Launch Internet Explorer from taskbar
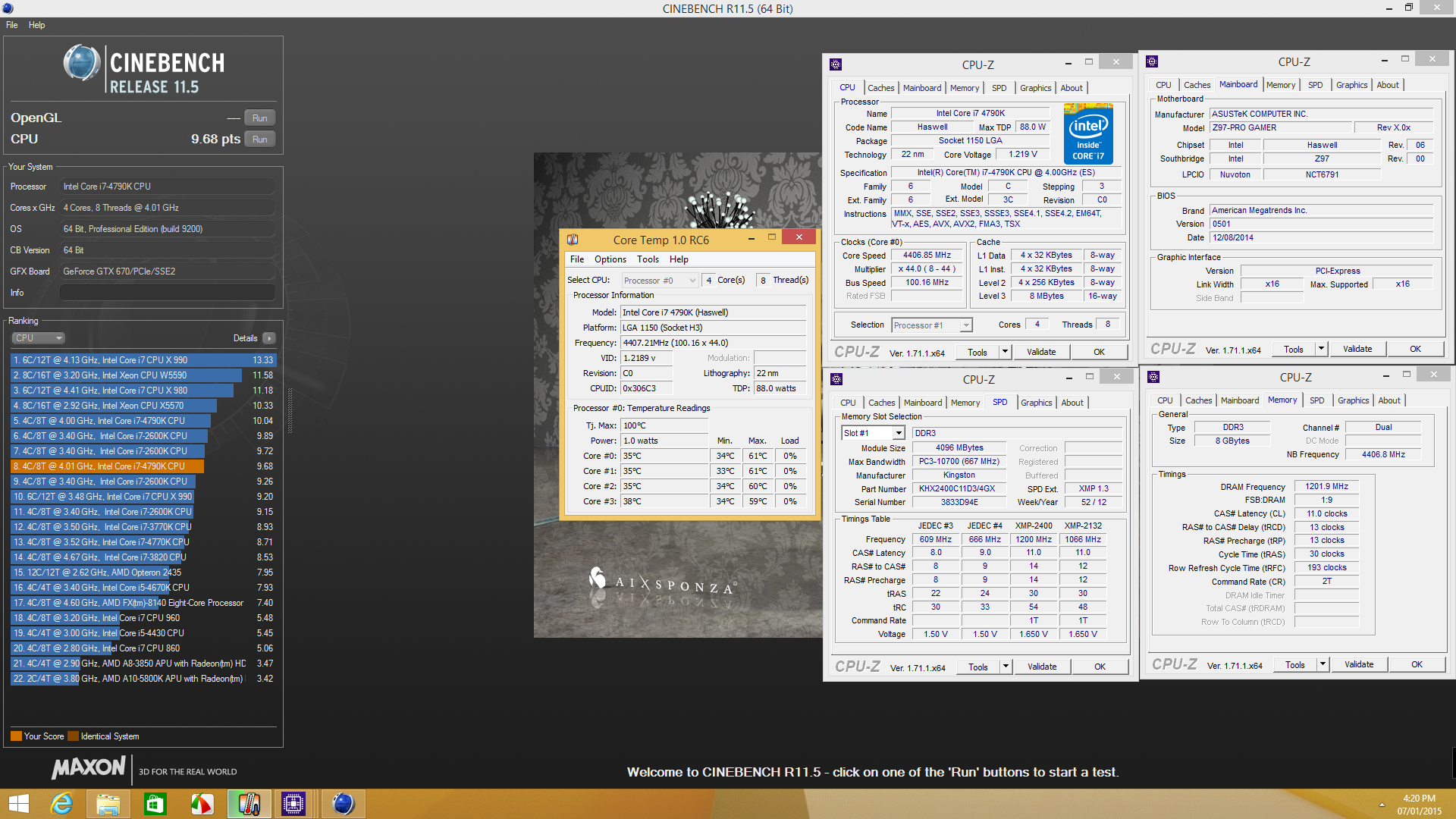 click(x=61, y=804)
